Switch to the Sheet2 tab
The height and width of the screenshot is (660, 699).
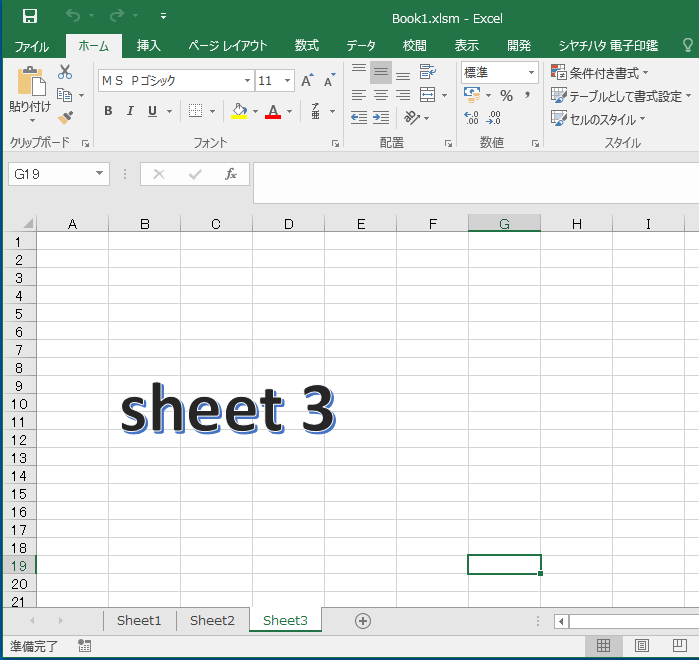212,620
